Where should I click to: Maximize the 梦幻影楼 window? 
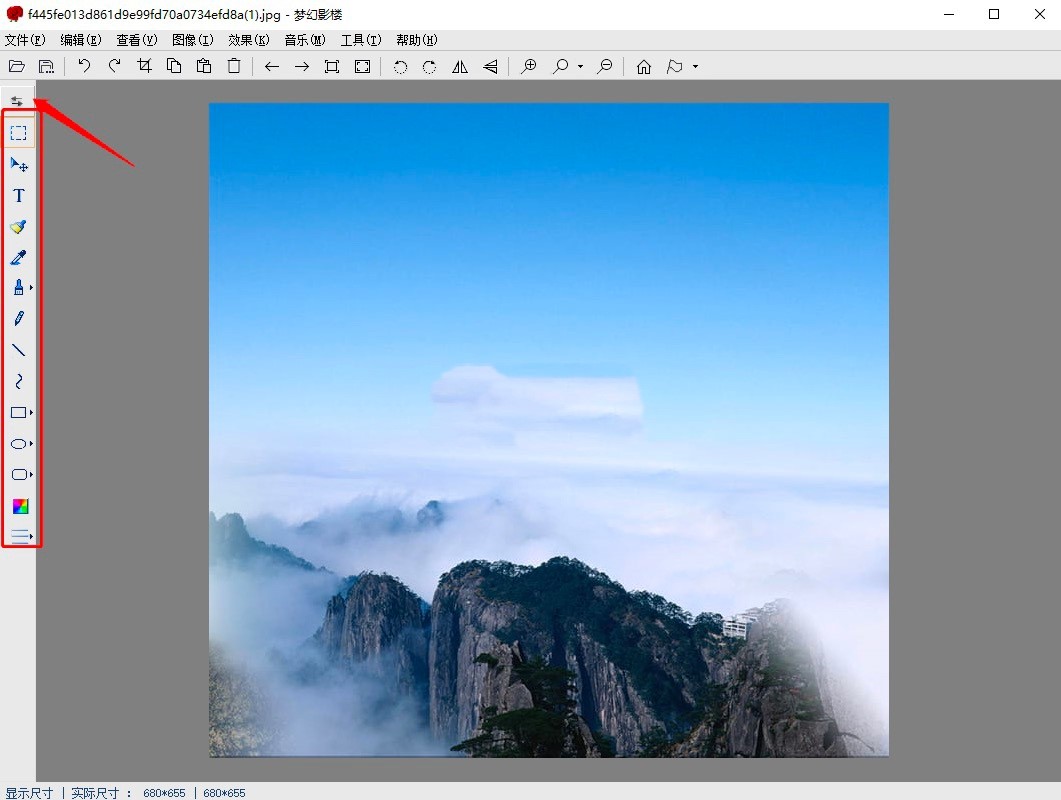[x=994, y=14]
